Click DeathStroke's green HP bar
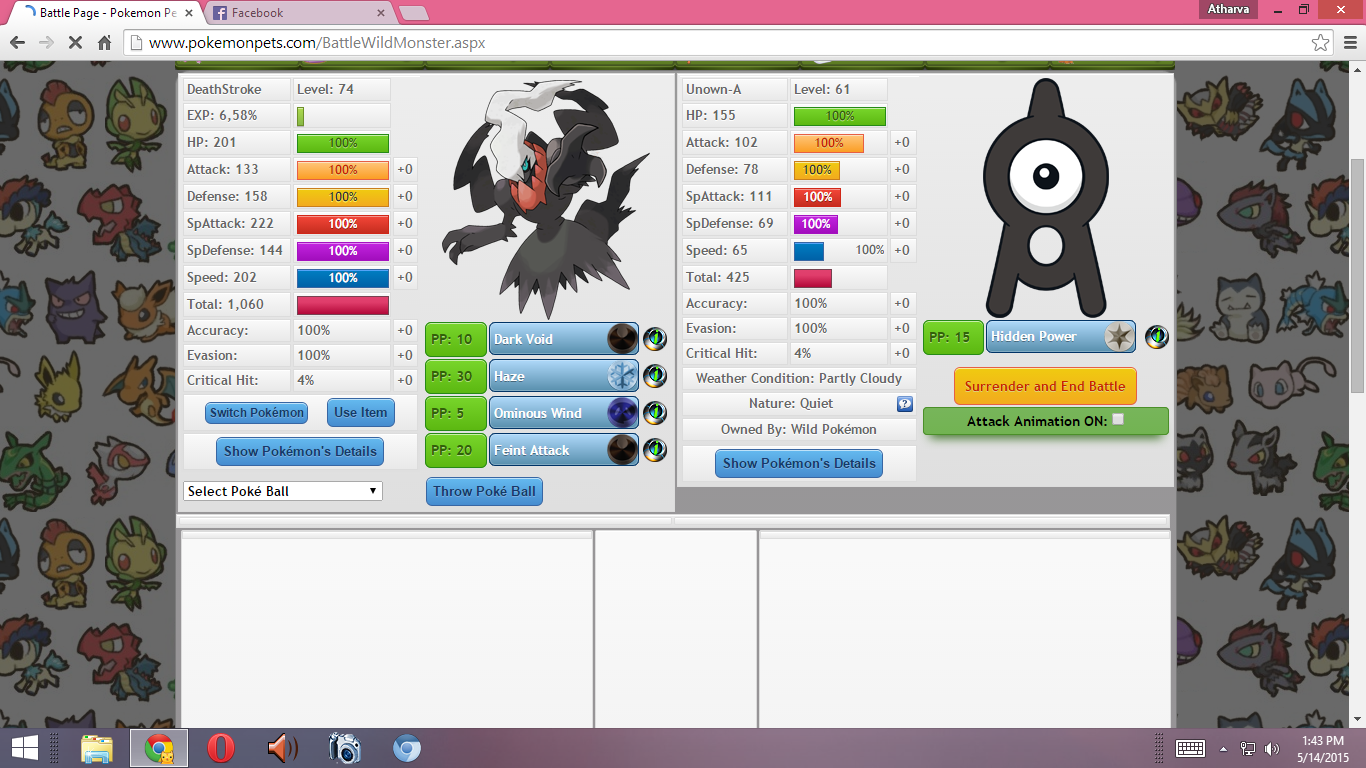The height and width of the screenshot is (768, 1366). pyautogui.click(x=342, y=143)
